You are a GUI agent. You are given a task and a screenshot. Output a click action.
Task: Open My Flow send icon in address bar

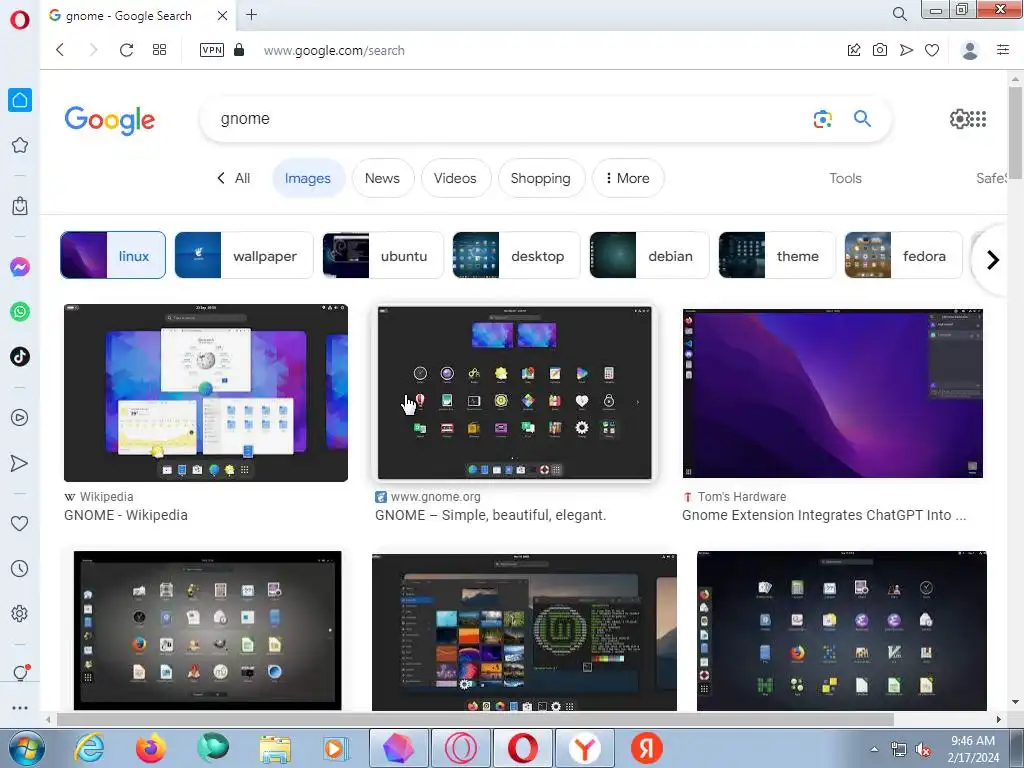tap(906, 50)
